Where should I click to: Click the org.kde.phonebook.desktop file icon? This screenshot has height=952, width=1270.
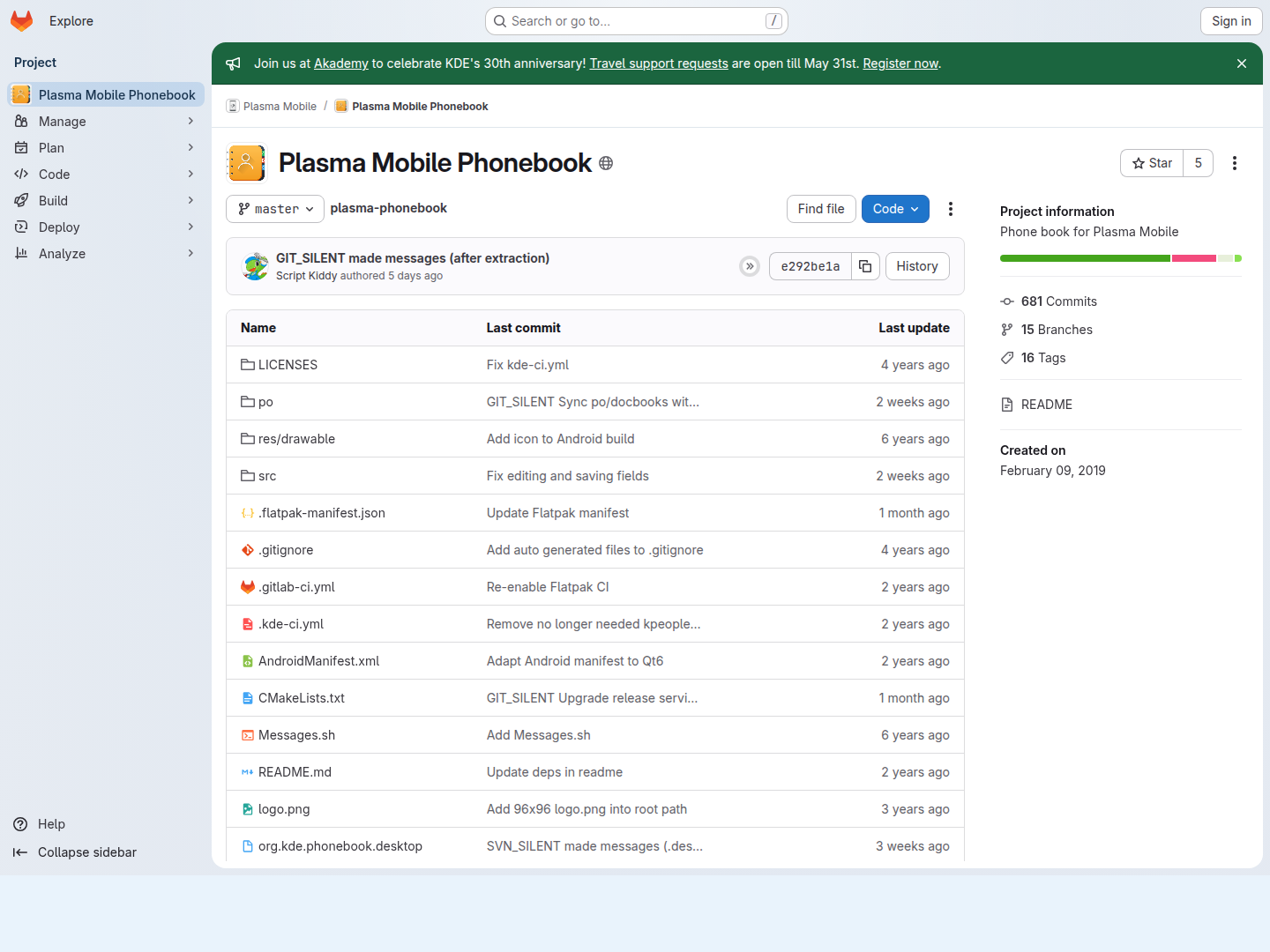pos(248,846)
